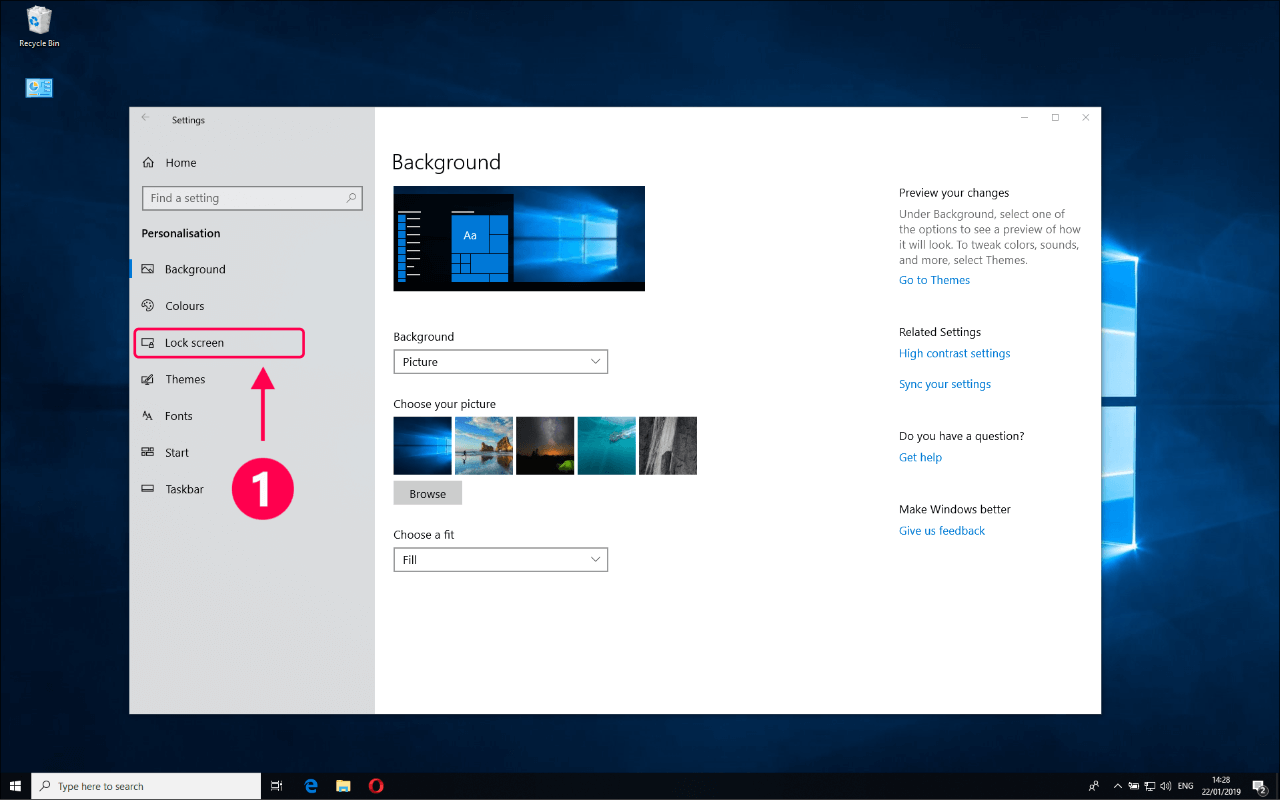Select the beach rocks wallpaper thumbnail
The height and width of the screenshot is (800, 1280).
484,445
